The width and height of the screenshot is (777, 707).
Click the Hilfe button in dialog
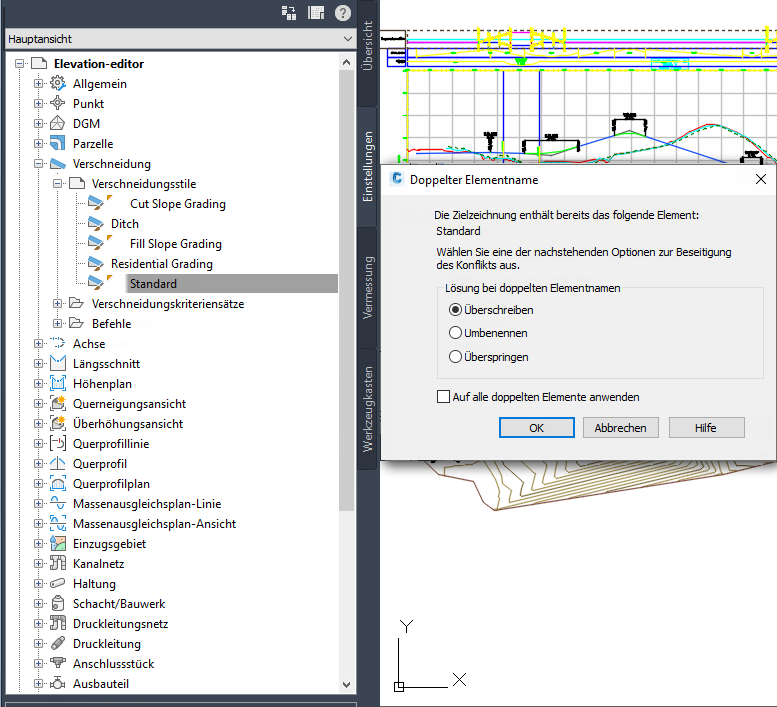(706, 428)
